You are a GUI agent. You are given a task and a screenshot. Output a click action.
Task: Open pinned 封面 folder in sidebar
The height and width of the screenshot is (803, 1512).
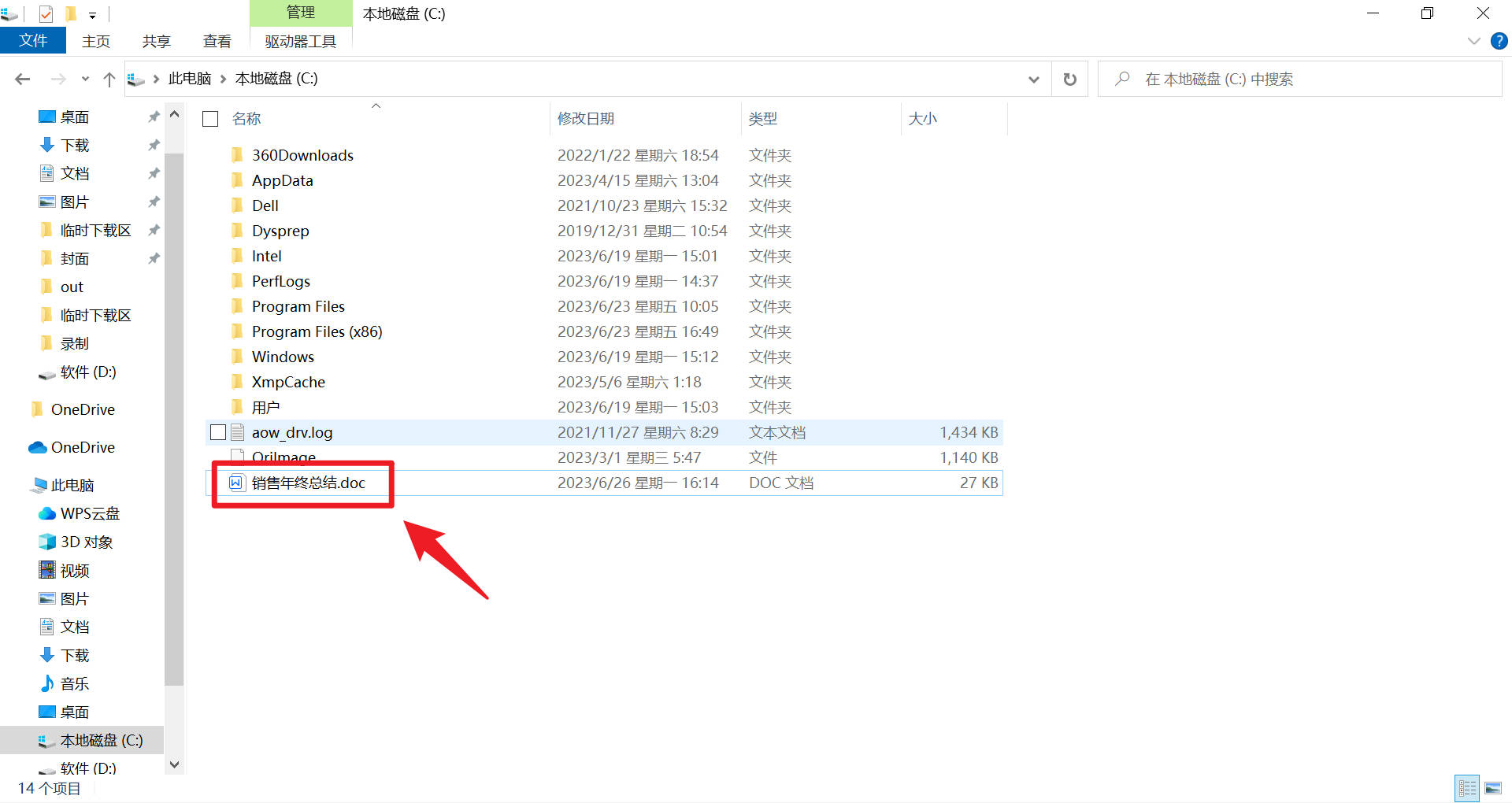click(x=64, y=258)
